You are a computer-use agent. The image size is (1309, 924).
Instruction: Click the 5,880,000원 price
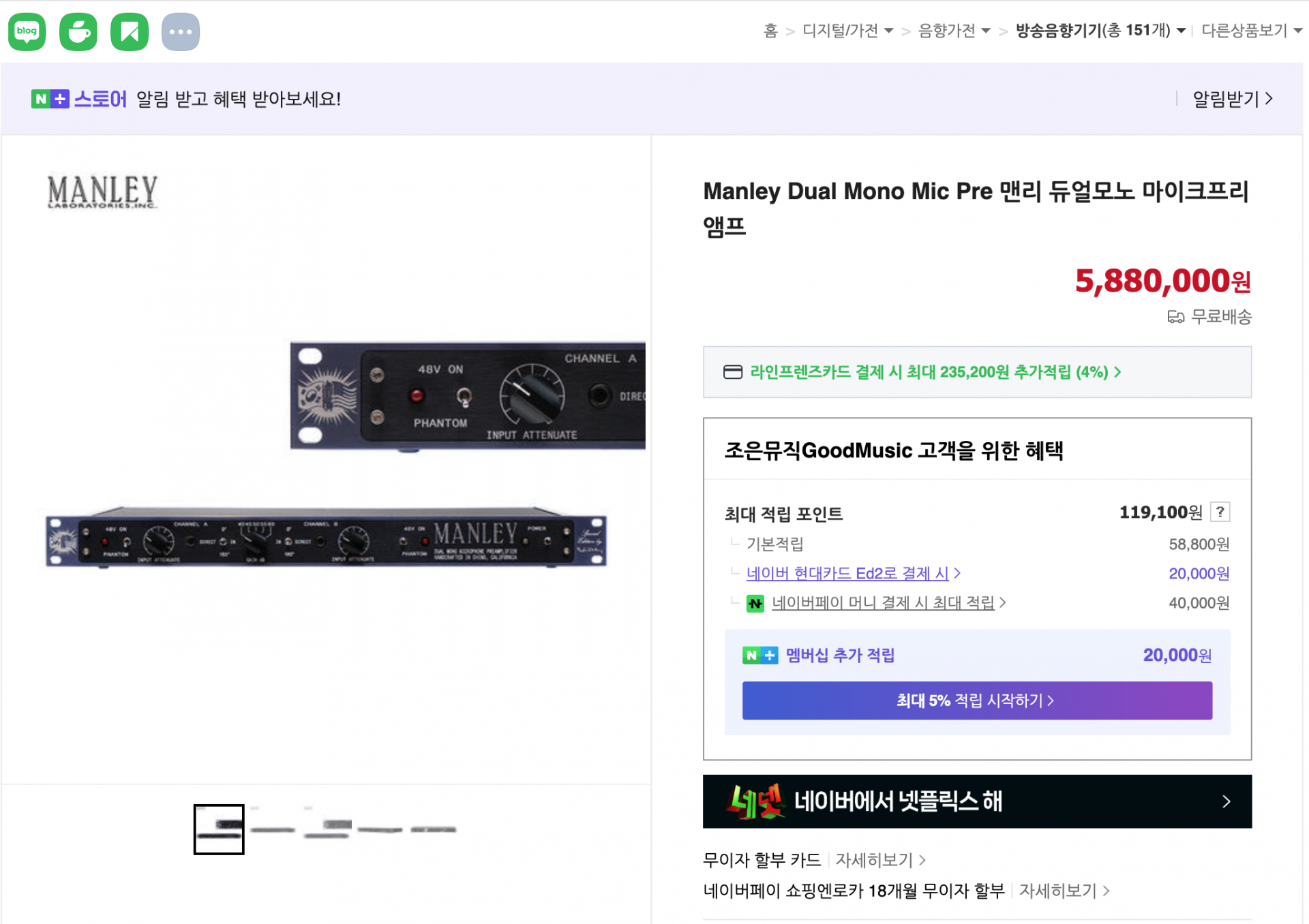coord(1163,281)
